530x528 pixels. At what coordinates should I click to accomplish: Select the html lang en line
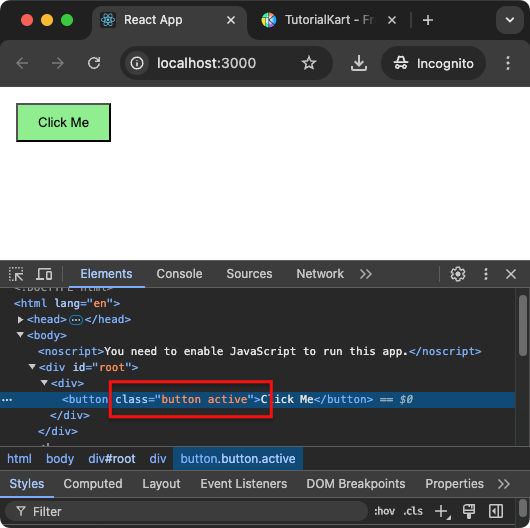67,303
